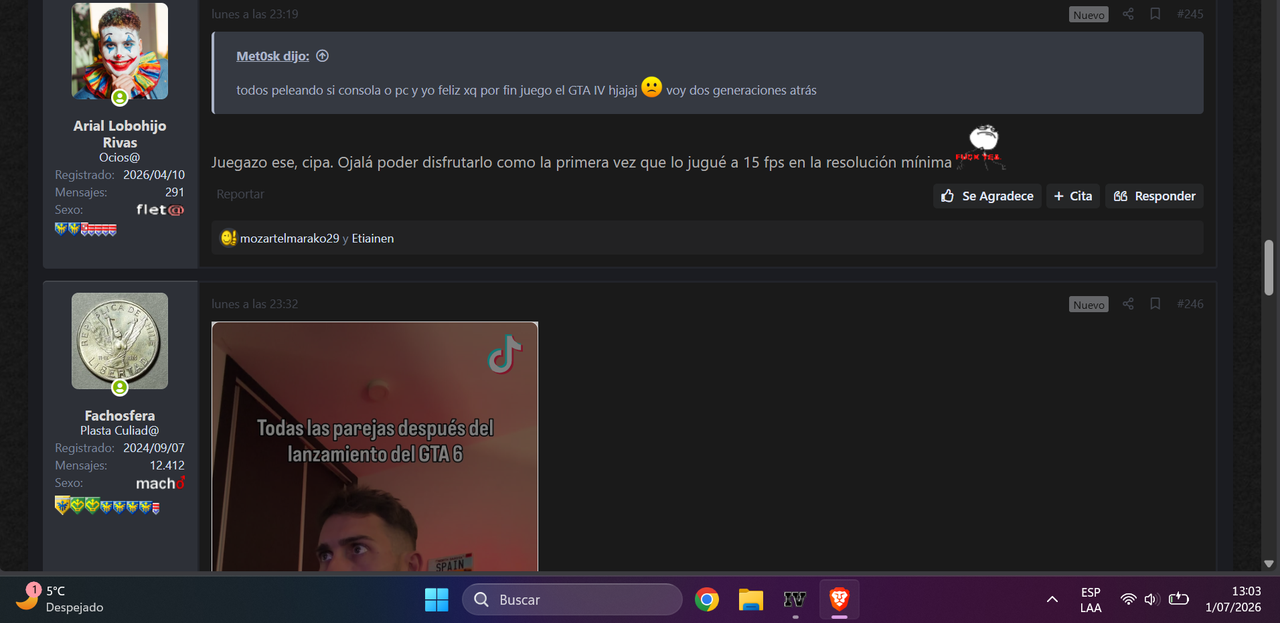Image resolution: width=1280 pixels, height=623 pixels.
Task: Open GTA IV app from taskbar
Action: pyautogui.click(x=795, y=599)
